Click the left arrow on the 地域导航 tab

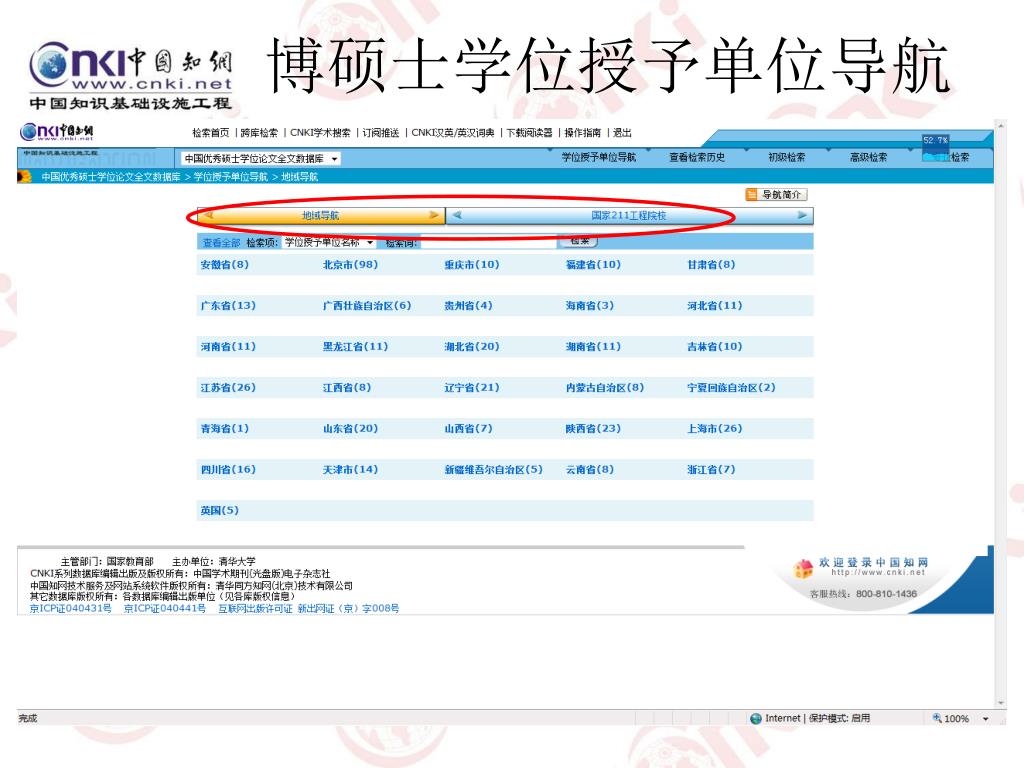[x=209, y=216]
